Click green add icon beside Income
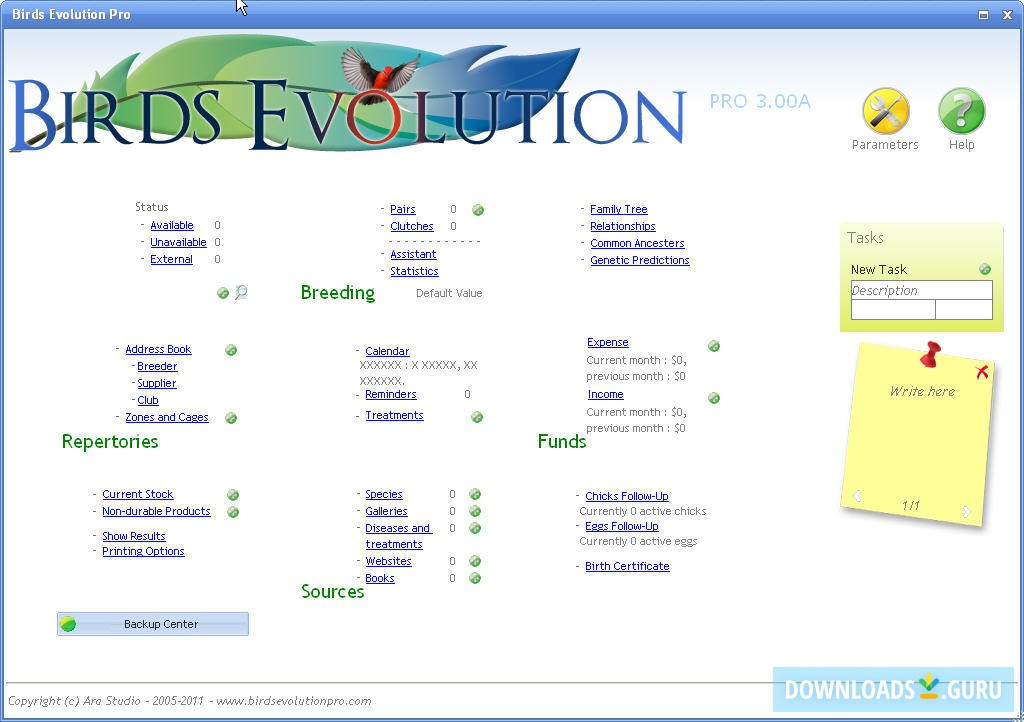 (714, 398)
